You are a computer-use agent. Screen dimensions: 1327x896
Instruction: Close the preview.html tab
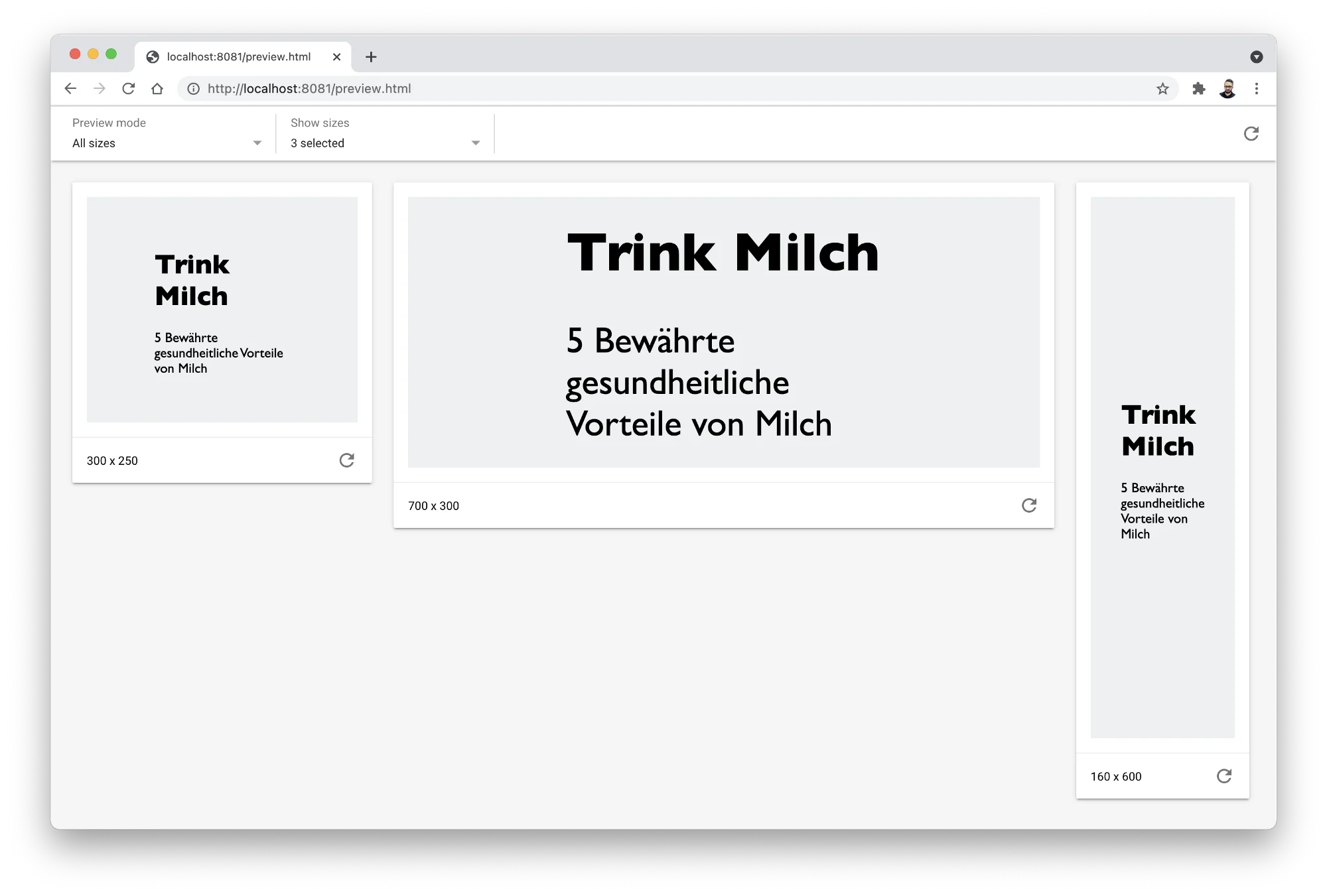coord(336,57)
